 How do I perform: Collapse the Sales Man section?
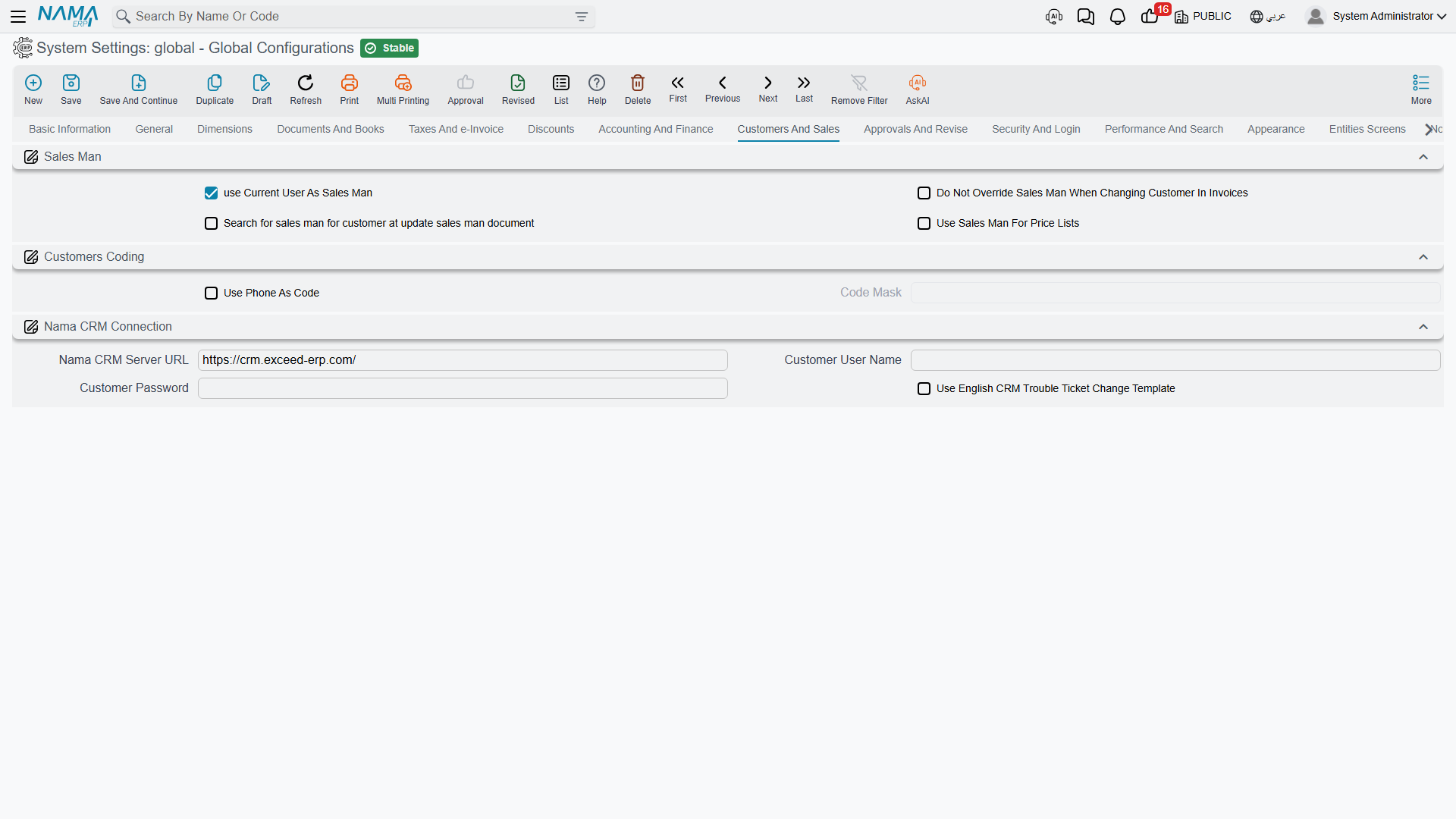click(1423, 157)
